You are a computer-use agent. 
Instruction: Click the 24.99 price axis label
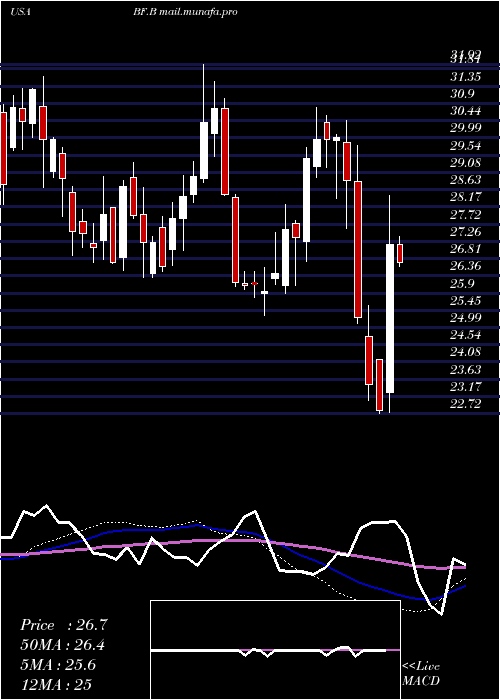465,318
